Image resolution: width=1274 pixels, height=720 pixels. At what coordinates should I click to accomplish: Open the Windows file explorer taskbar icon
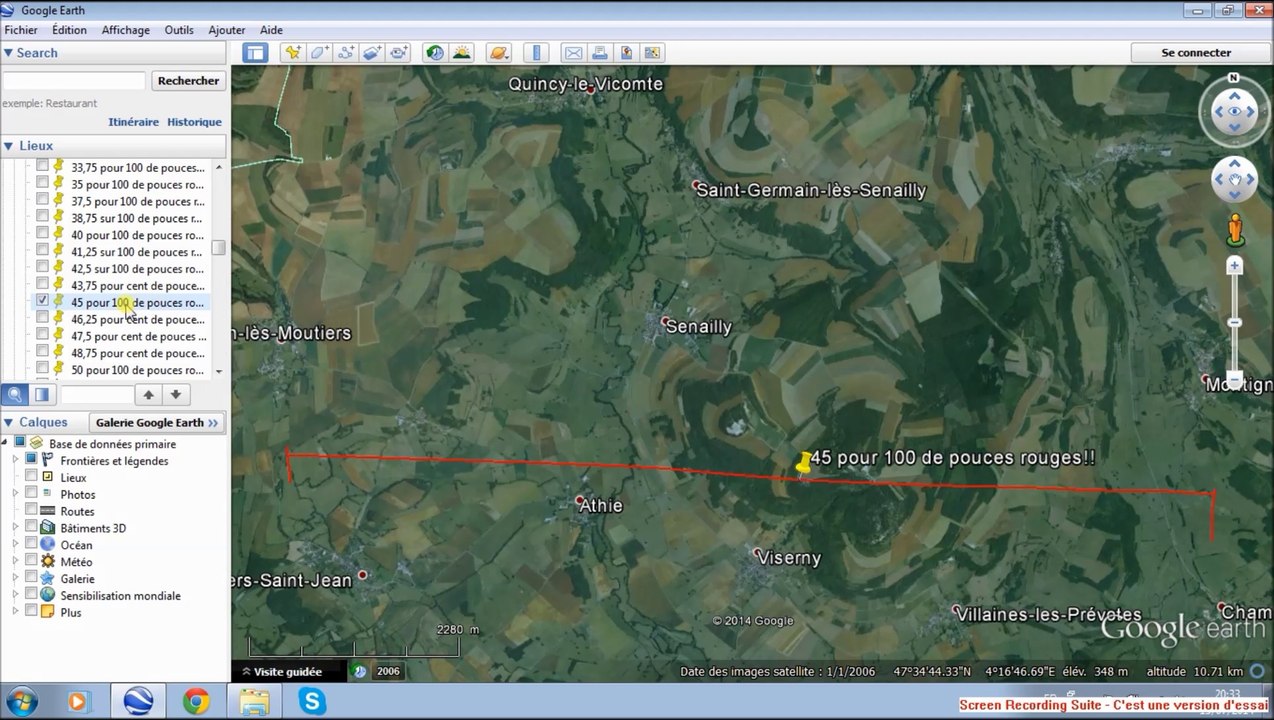(x=254, y=702)
